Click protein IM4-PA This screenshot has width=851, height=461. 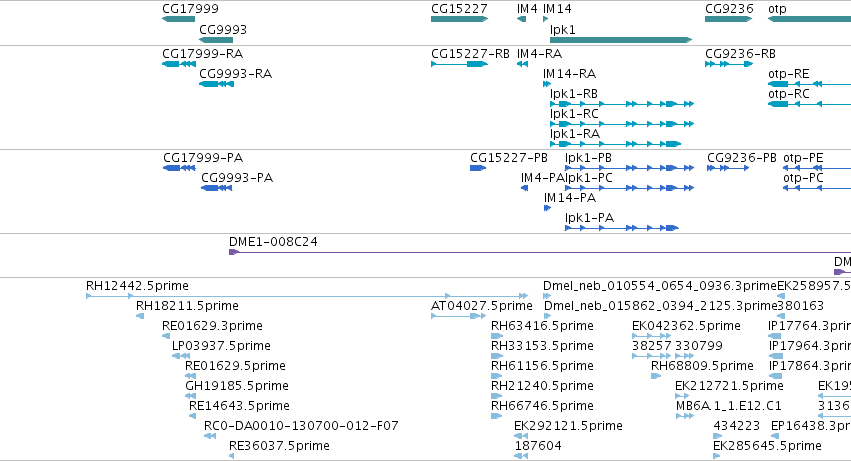(543, 178)
